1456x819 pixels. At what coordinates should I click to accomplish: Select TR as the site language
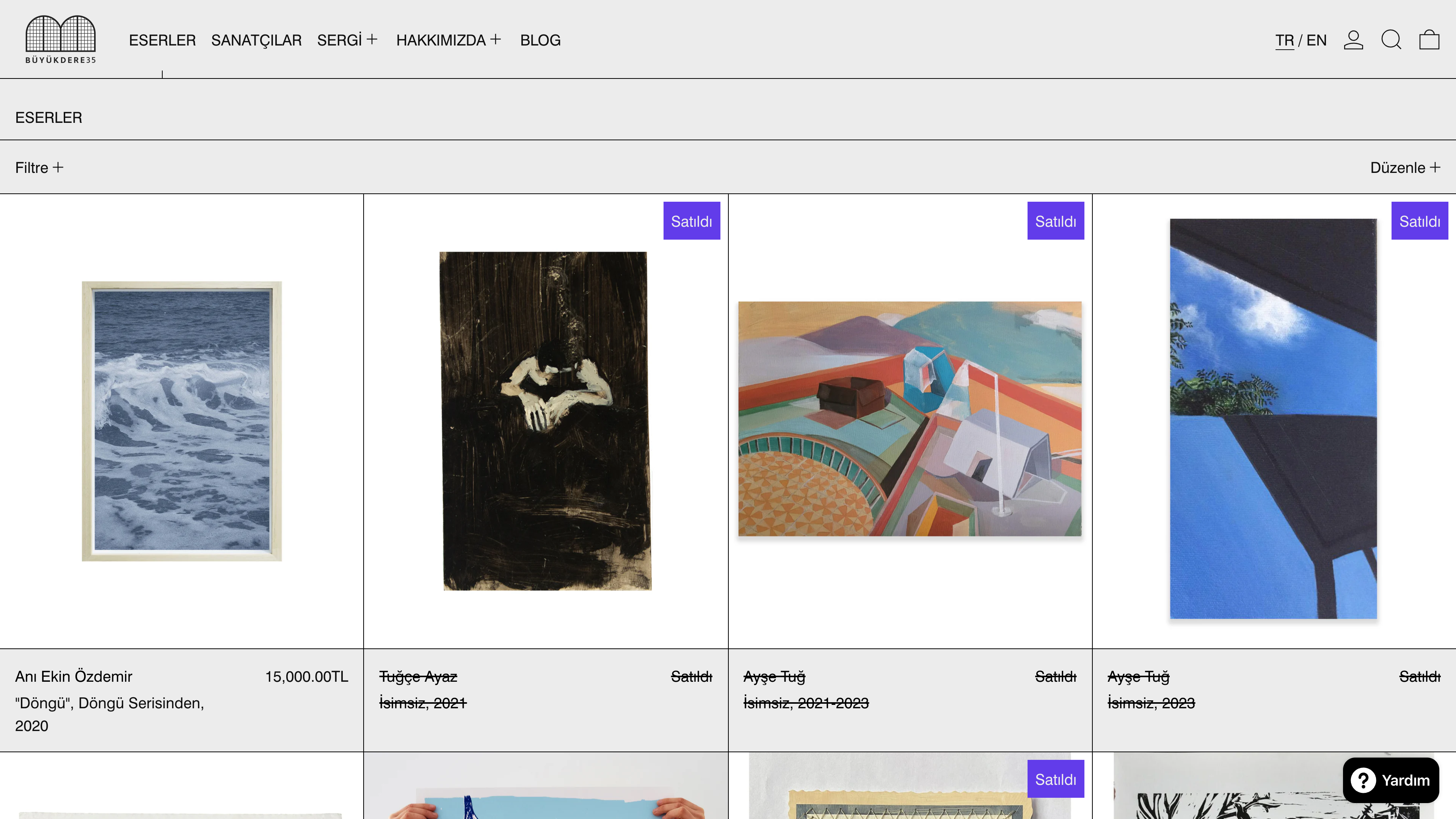tap(1284, 39)
